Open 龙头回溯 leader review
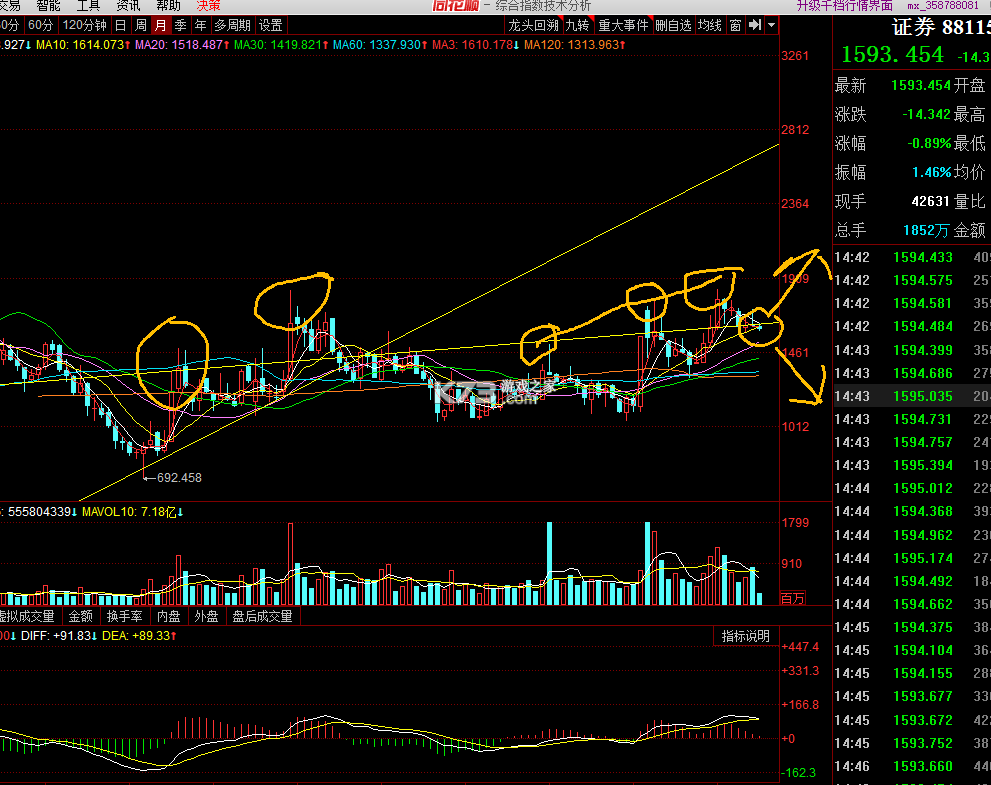The image size is (991, 785). (534, 25)
